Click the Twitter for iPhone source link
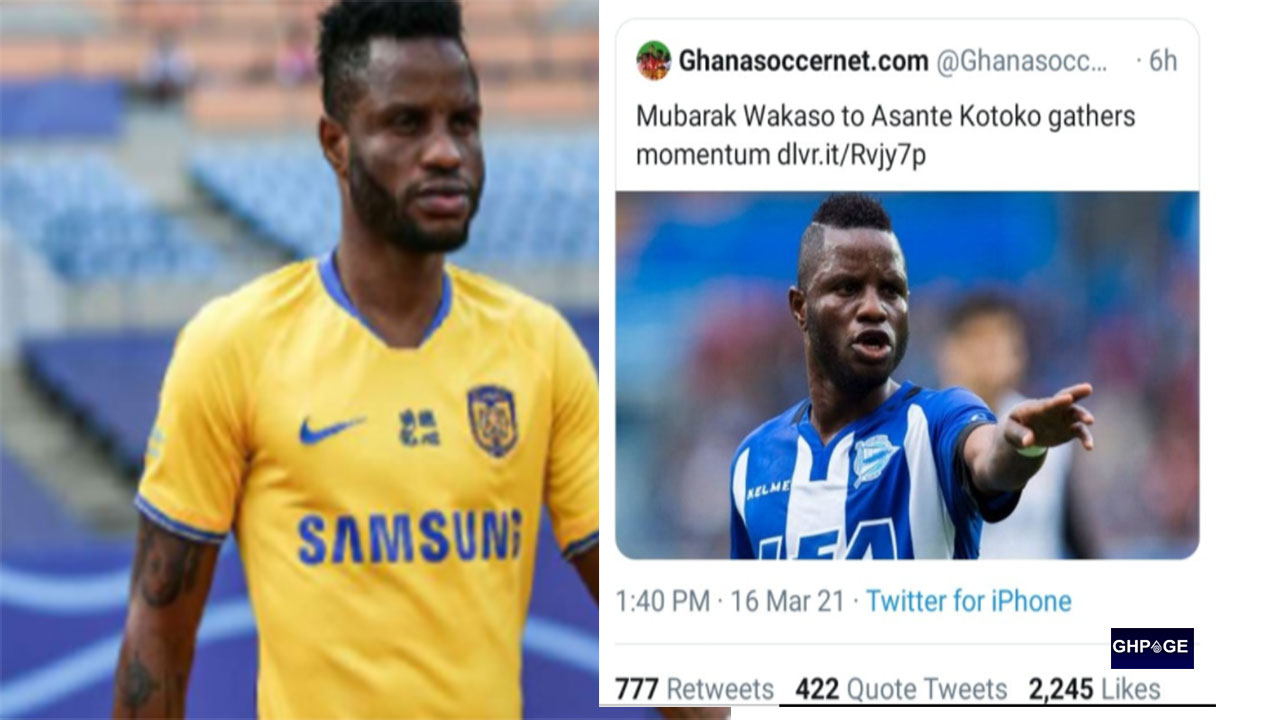1280x720 pixels. tap(968, 601)
